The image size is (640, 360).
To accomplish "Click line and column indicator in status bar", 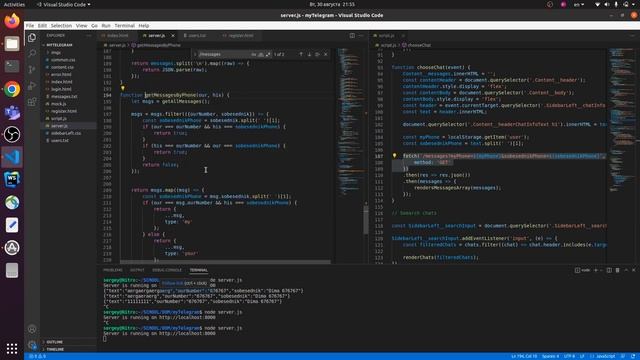I will [524, 356].
